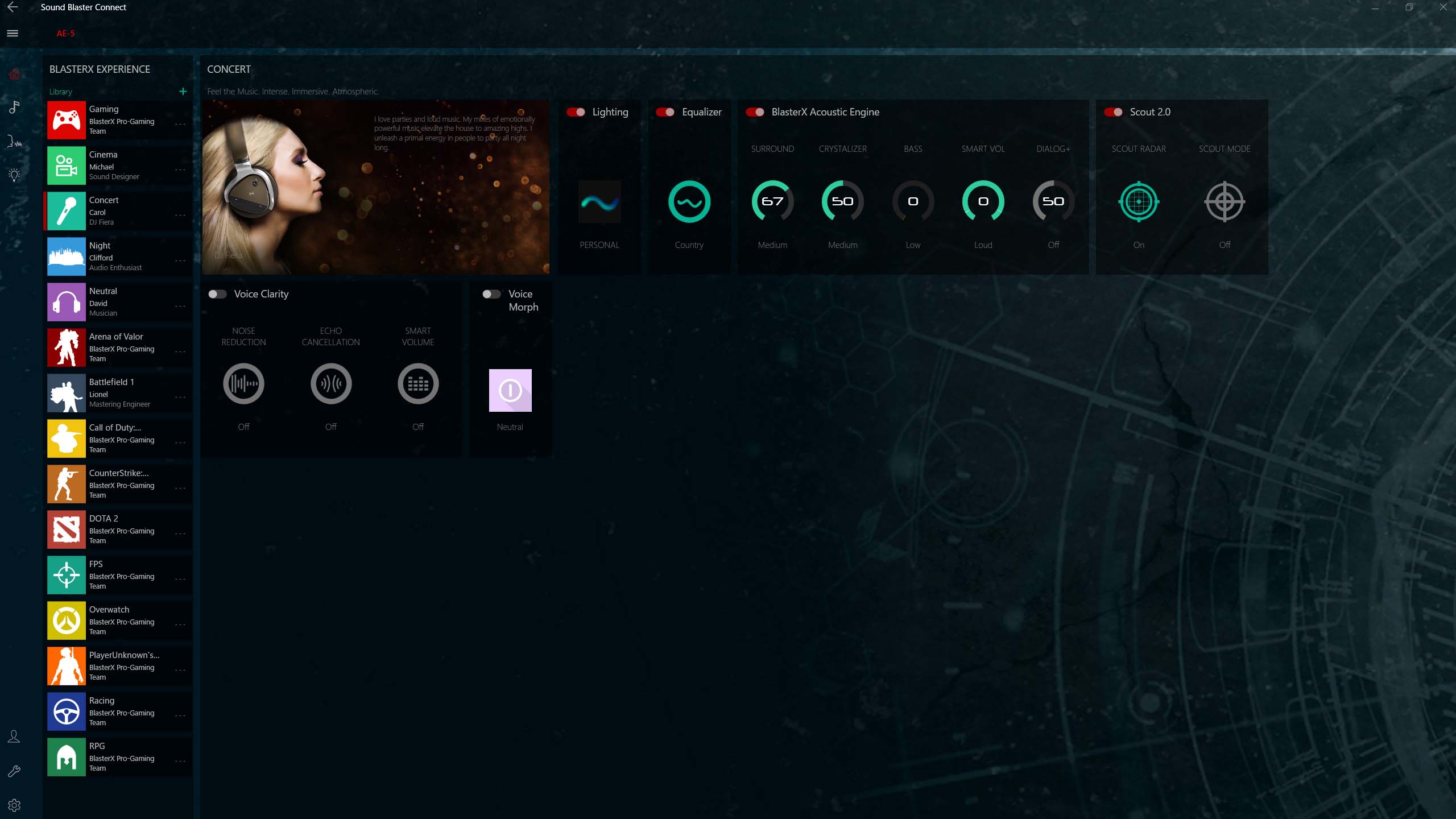Open the voice microphone sidebar icon

(14, 141)
